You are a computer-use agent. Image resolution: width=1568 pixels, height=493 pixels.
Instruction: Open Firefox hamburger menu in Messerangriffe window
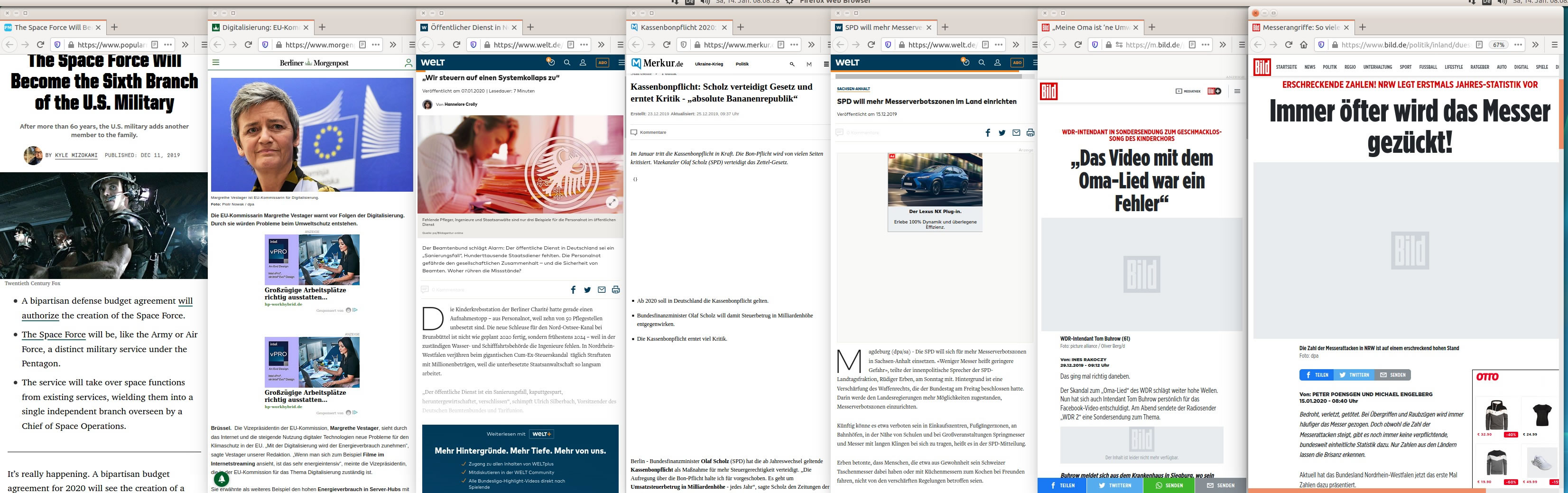coord(1554,45)
